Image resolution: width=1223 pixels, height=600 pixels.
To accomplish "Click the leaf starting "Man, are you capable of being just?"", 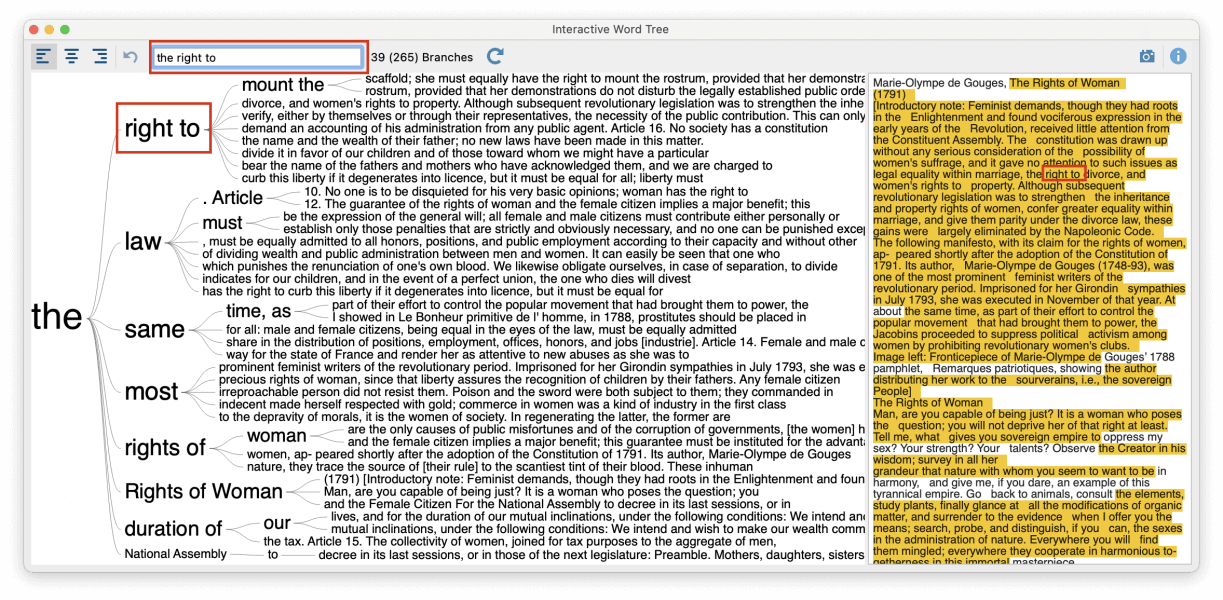I will pos(541,491).
